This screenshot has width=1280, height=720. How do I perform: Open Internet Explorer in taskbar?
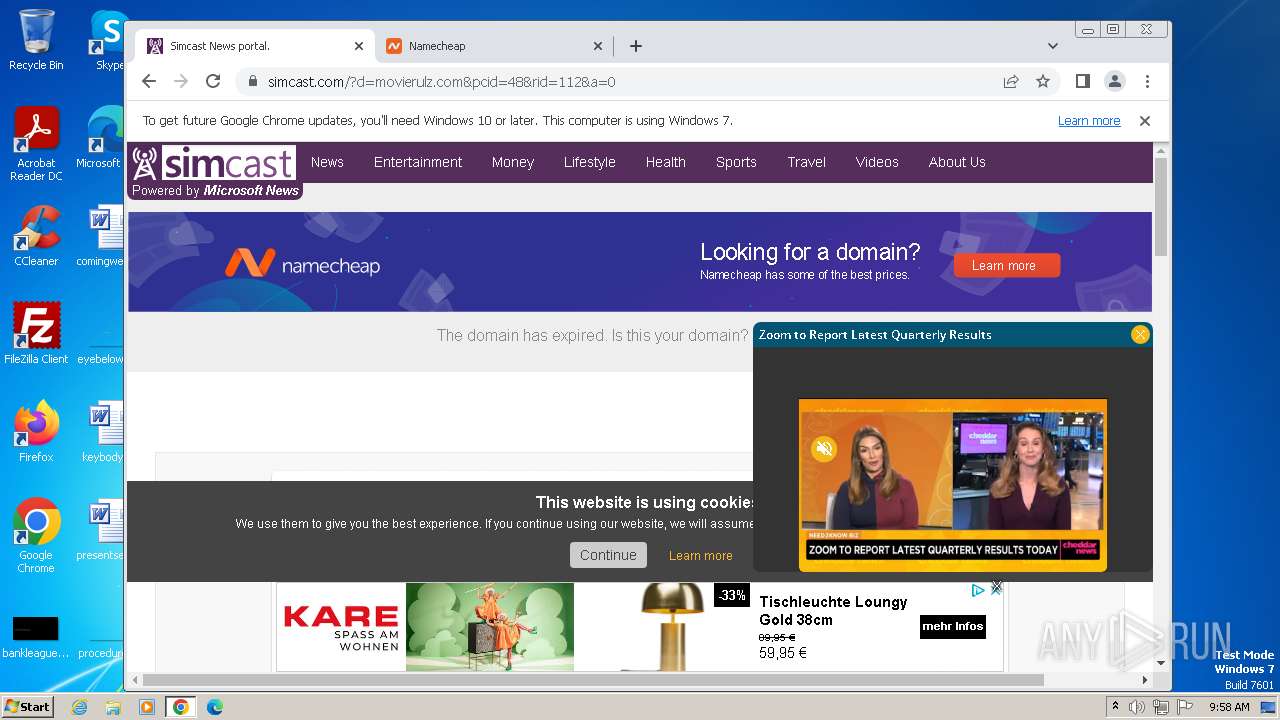click(80, 707)
